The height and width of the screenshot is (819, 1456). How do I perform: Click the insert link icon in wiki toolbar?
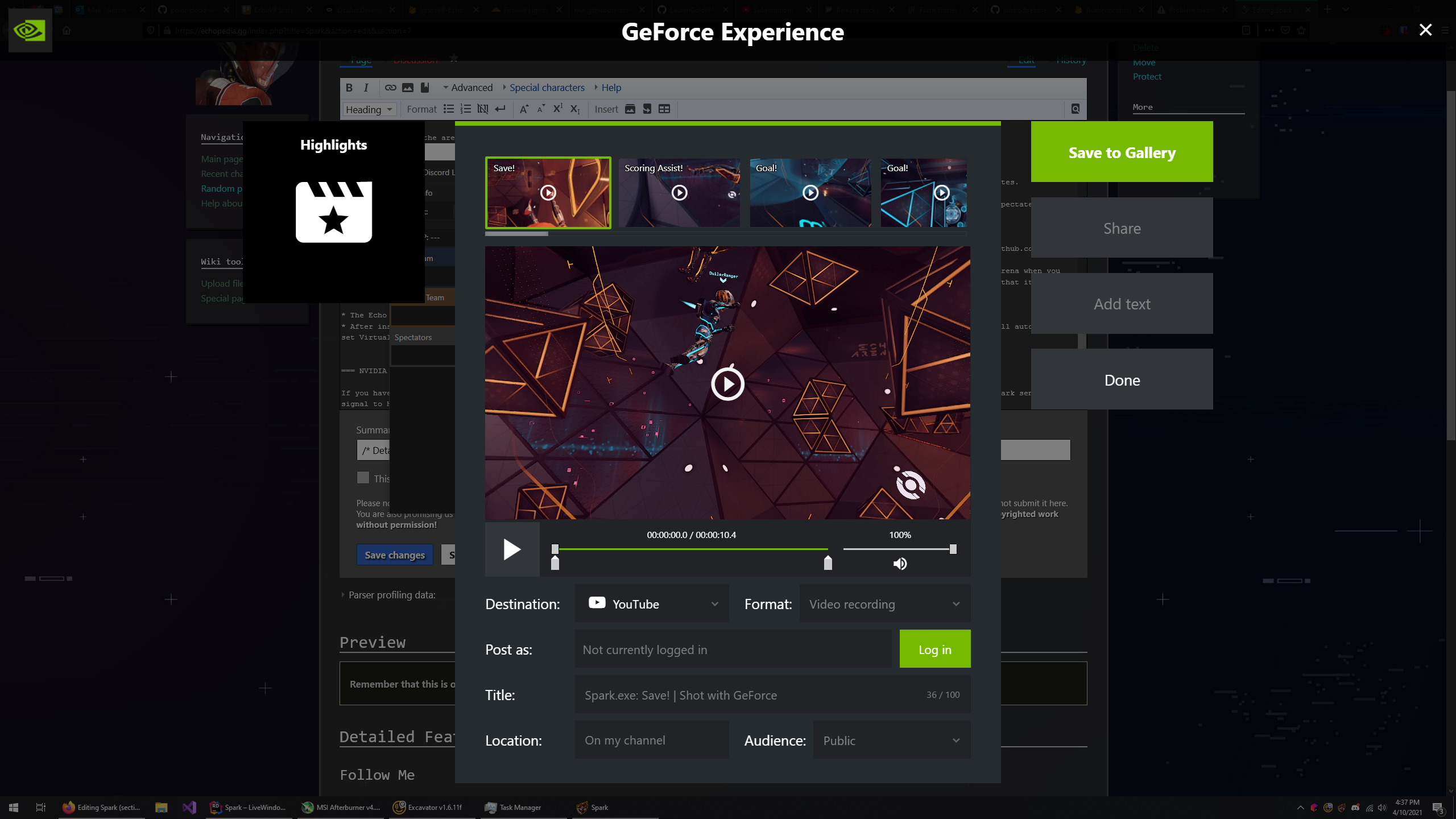[390, 88]
